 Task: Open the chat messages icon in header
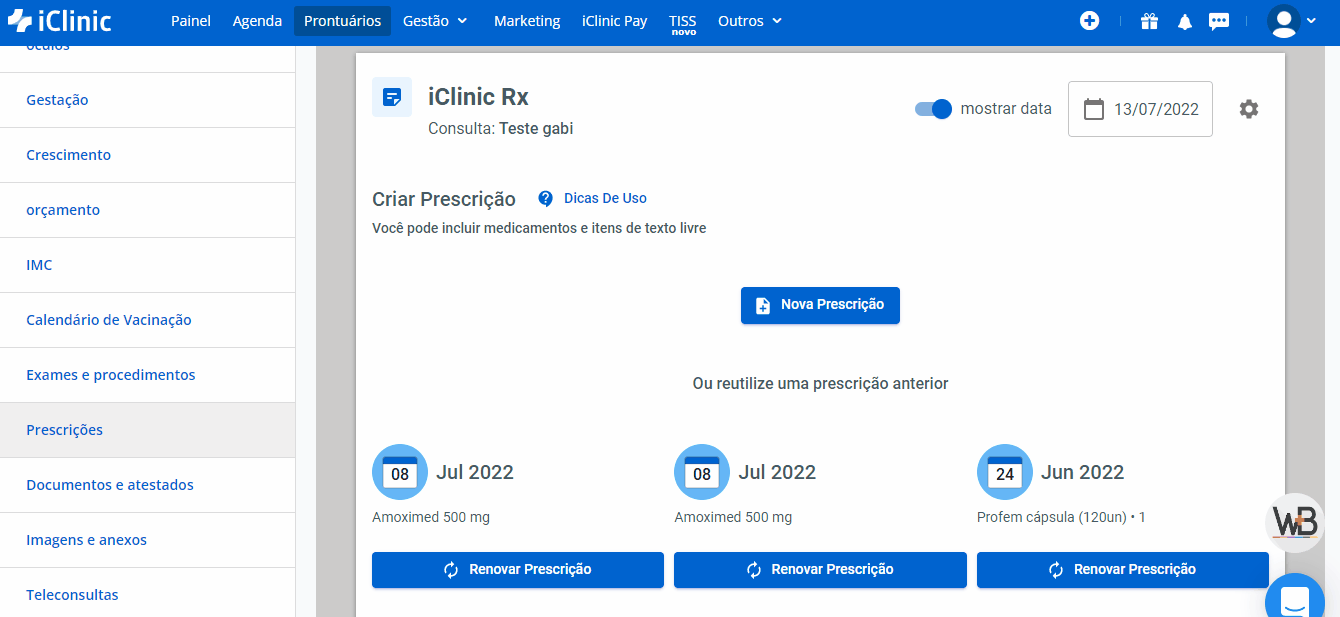pyautogui.click(x=1218, y=21)
